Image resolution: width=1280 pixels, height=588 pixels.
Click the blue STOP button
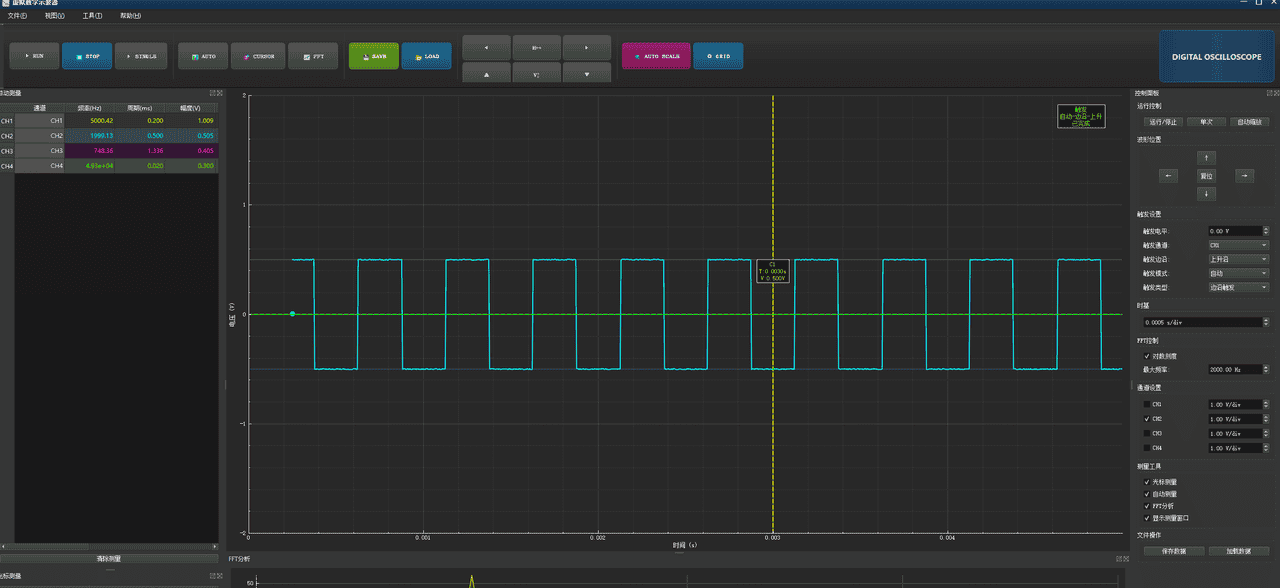coord(87,56)
